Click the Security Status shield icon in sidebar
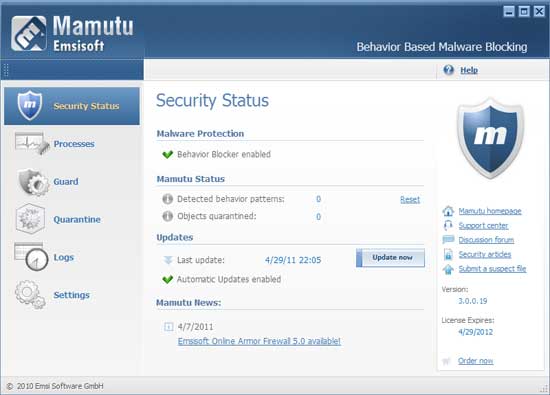 pos(30,106)
